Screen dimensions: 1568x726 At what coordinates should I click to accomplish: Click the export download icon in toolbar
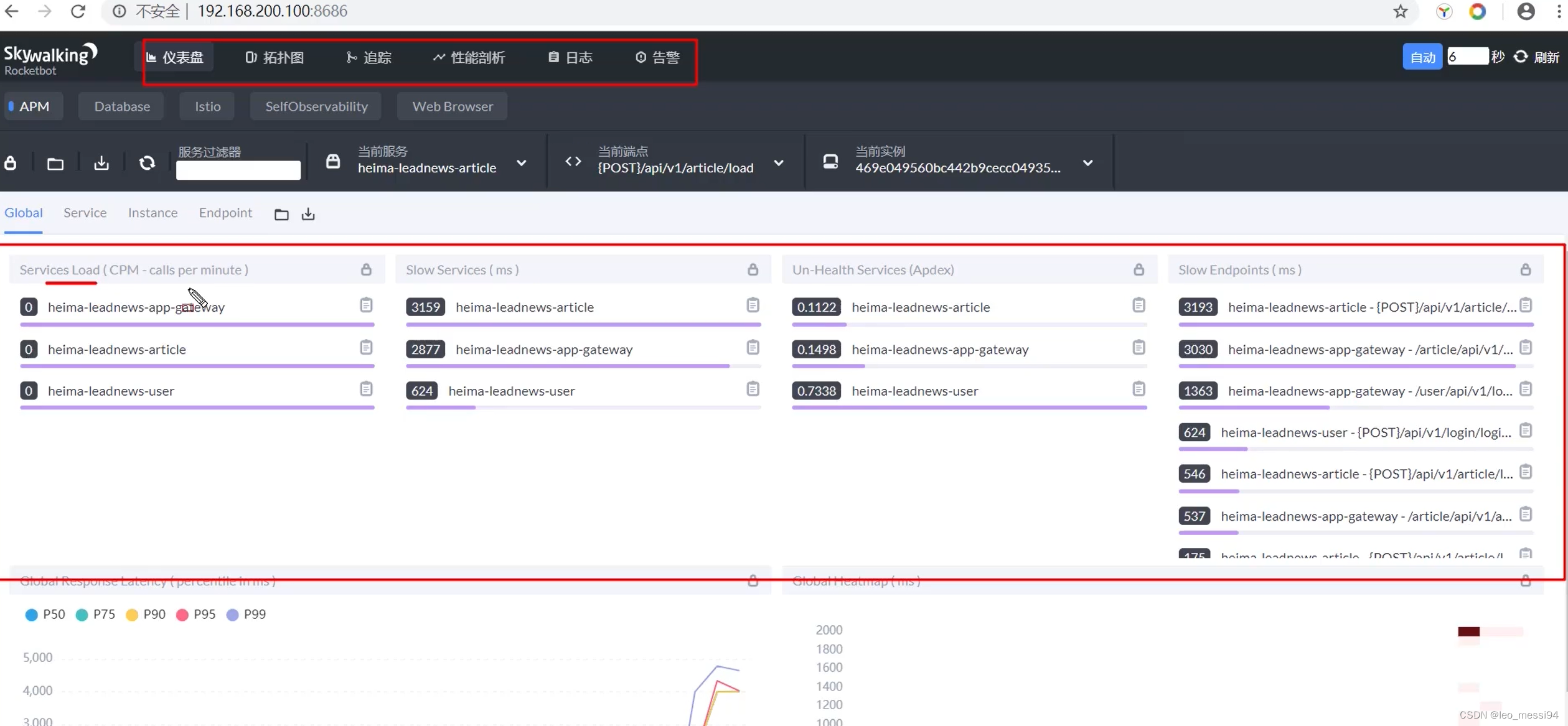(x=101, y=163)
